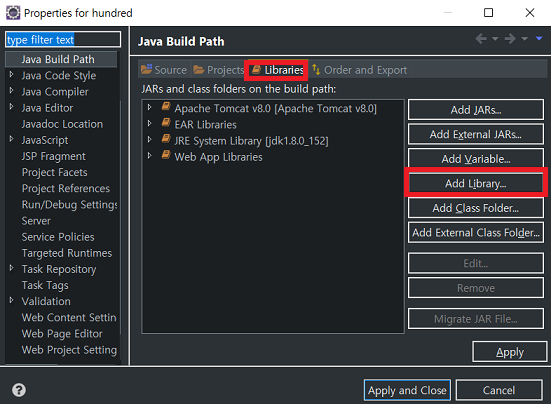Open Project References page
Image resolution: width=551 pixels, height=404 pixels.
(66, 189)
